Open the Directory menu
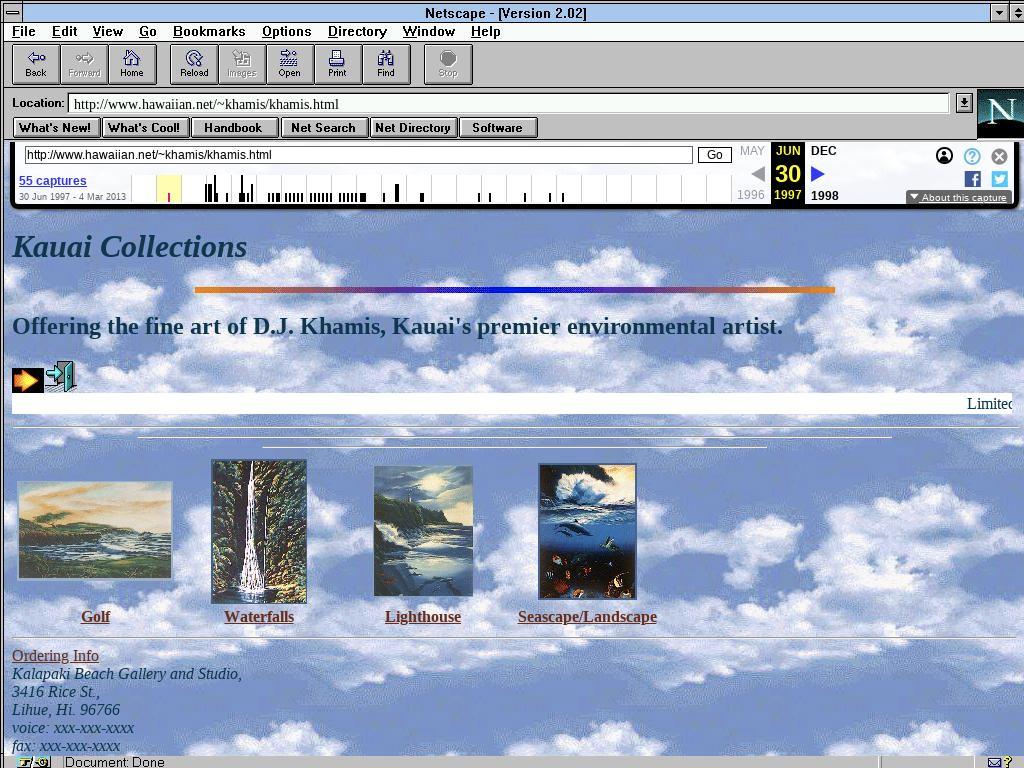 point(357,31)
